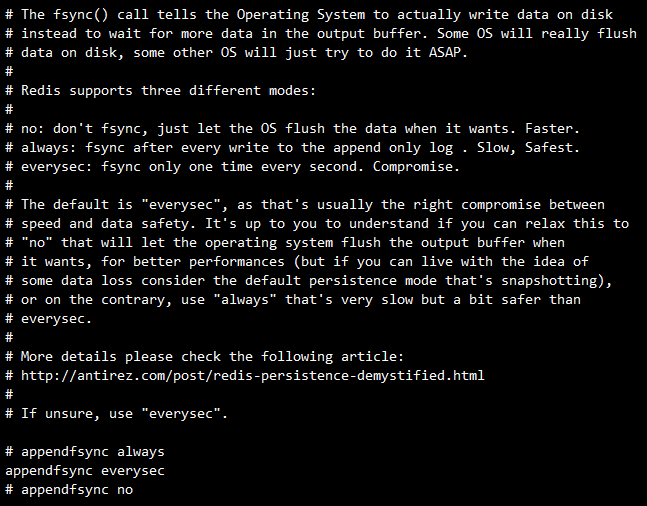Screen dimensions: 647x506
Task: Click the word 'ASAP' in third line
Action: point(444,53)
